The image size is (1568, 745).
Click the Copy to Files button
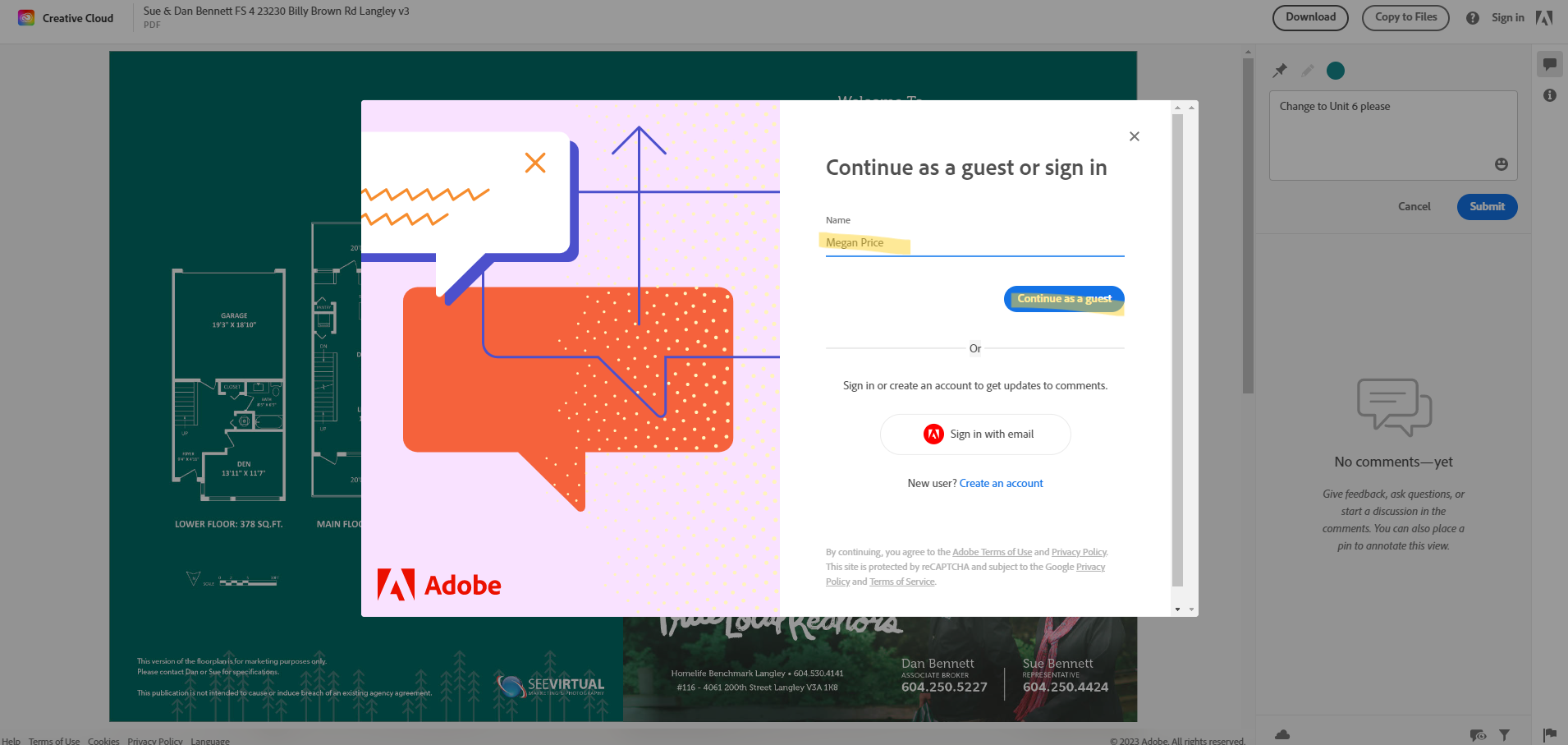coord(1405,17)
